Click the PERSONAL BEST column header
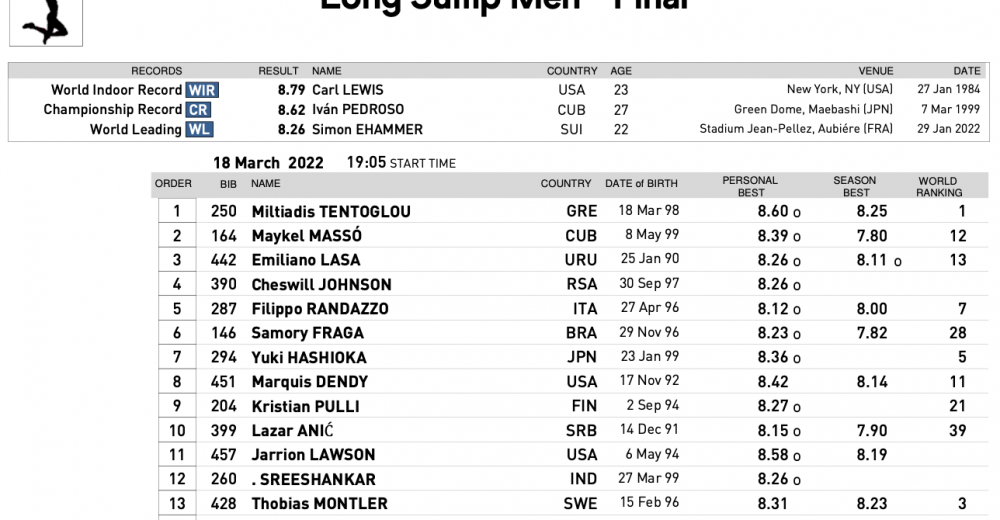This screenshot has width=1000, height=520. click(750, 187)
